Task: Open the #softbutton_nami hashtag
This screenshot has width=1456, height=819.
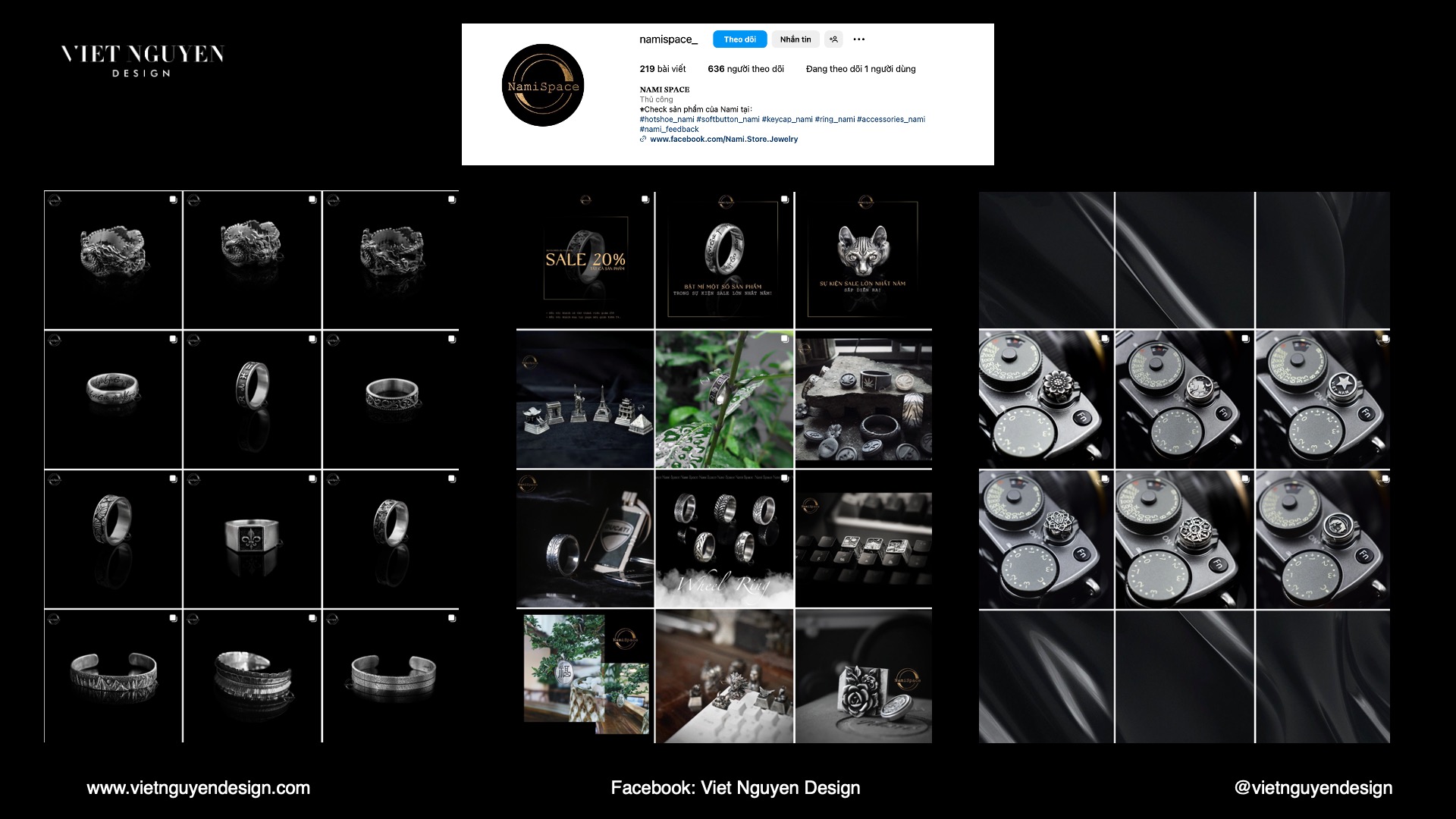Action: (x=728, y=119)
